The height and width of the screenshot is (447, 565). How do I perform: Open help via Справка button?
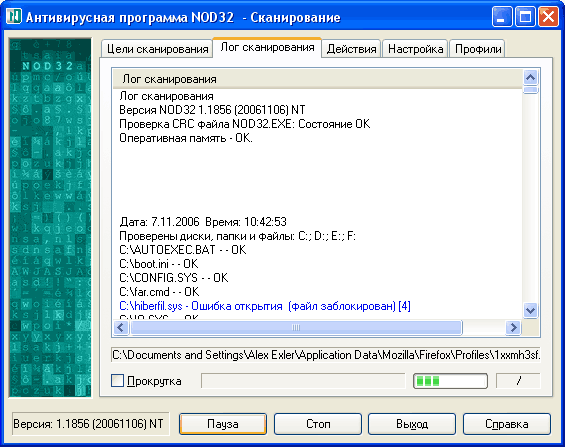point(507,424)
